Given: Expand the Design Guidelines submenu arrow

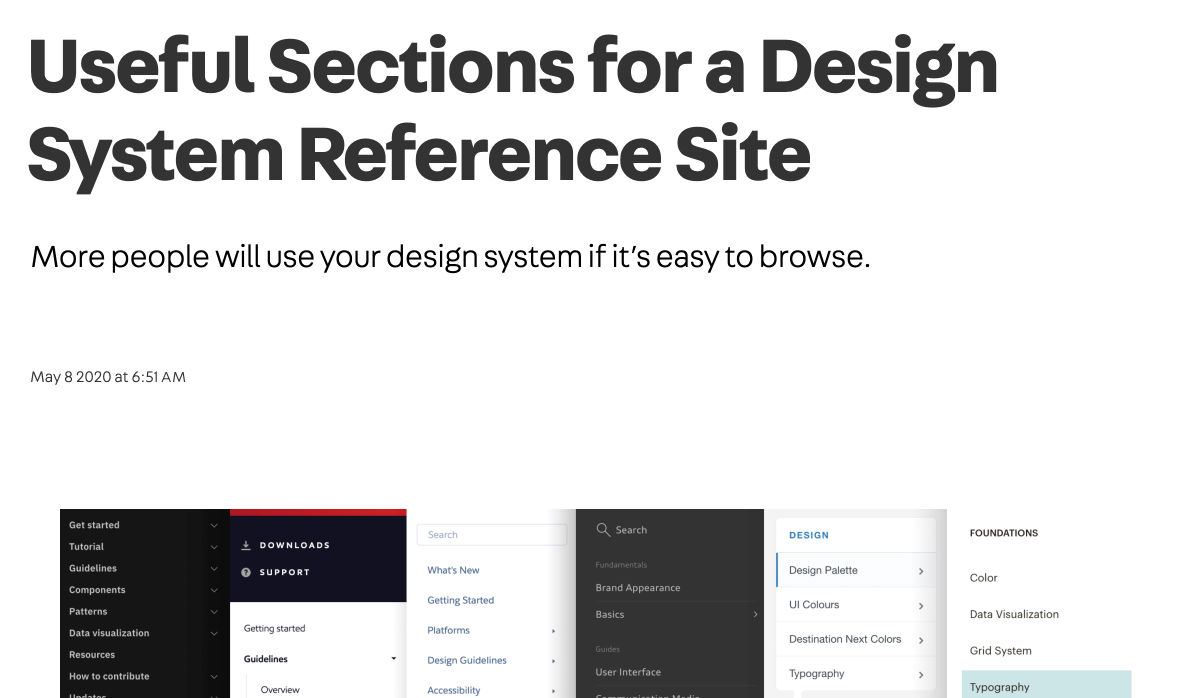Looking at the screenshot, I should click(x=553, y=661).
